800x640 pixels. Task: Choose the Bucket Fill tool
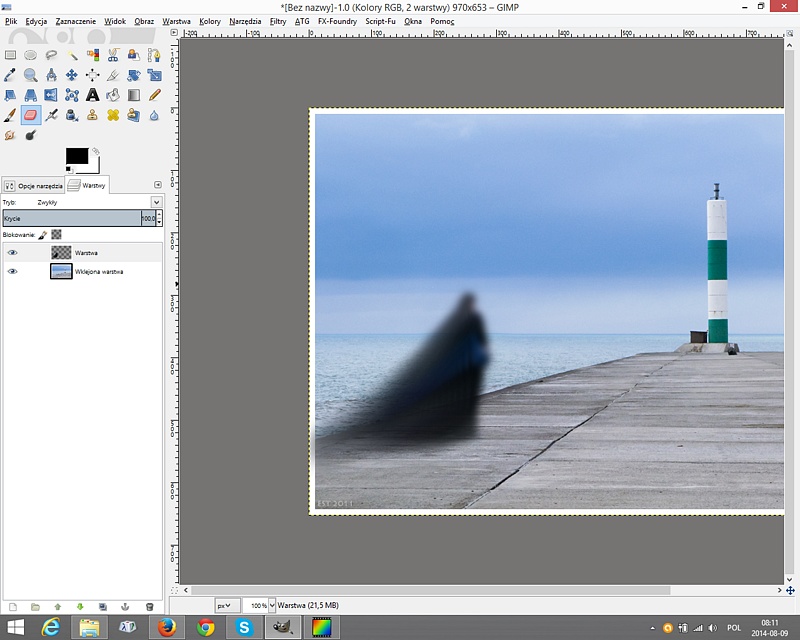click(113, 95)
